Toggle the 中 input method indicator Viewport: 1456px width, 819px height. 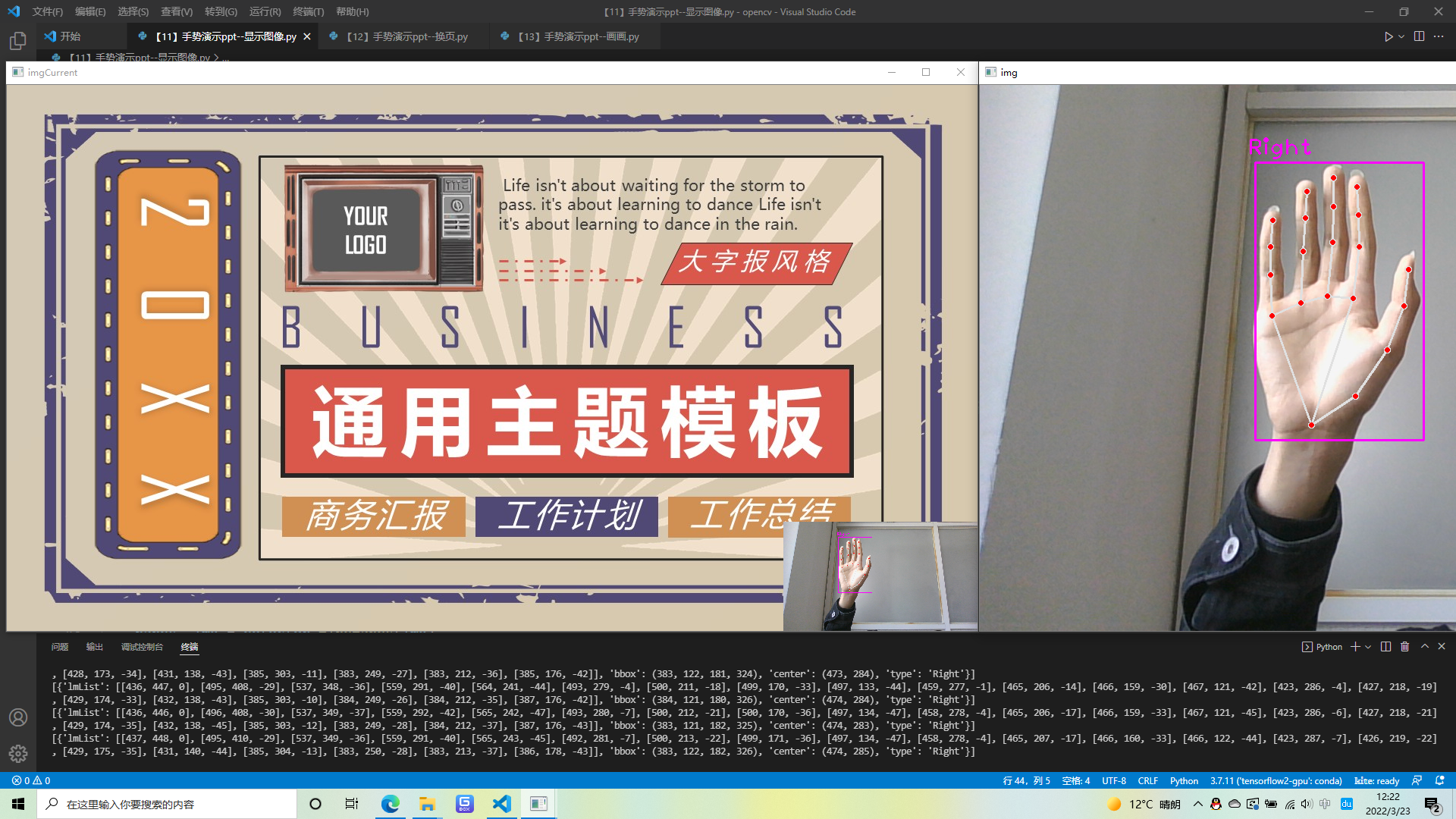click(x=1325, y=804)
